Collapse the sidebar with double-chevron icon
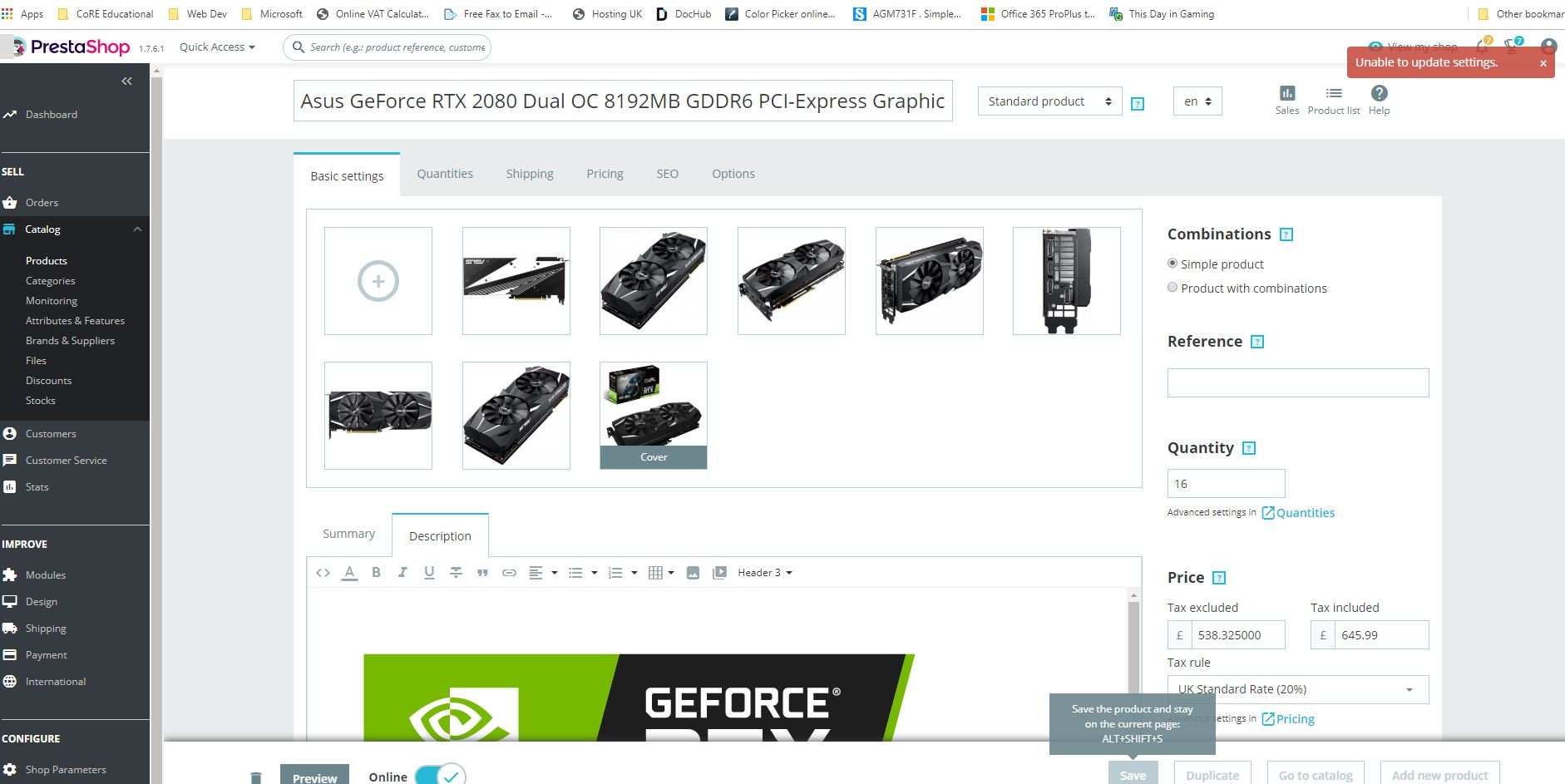Screen dimensions: 1565x784 click(126, 81)
